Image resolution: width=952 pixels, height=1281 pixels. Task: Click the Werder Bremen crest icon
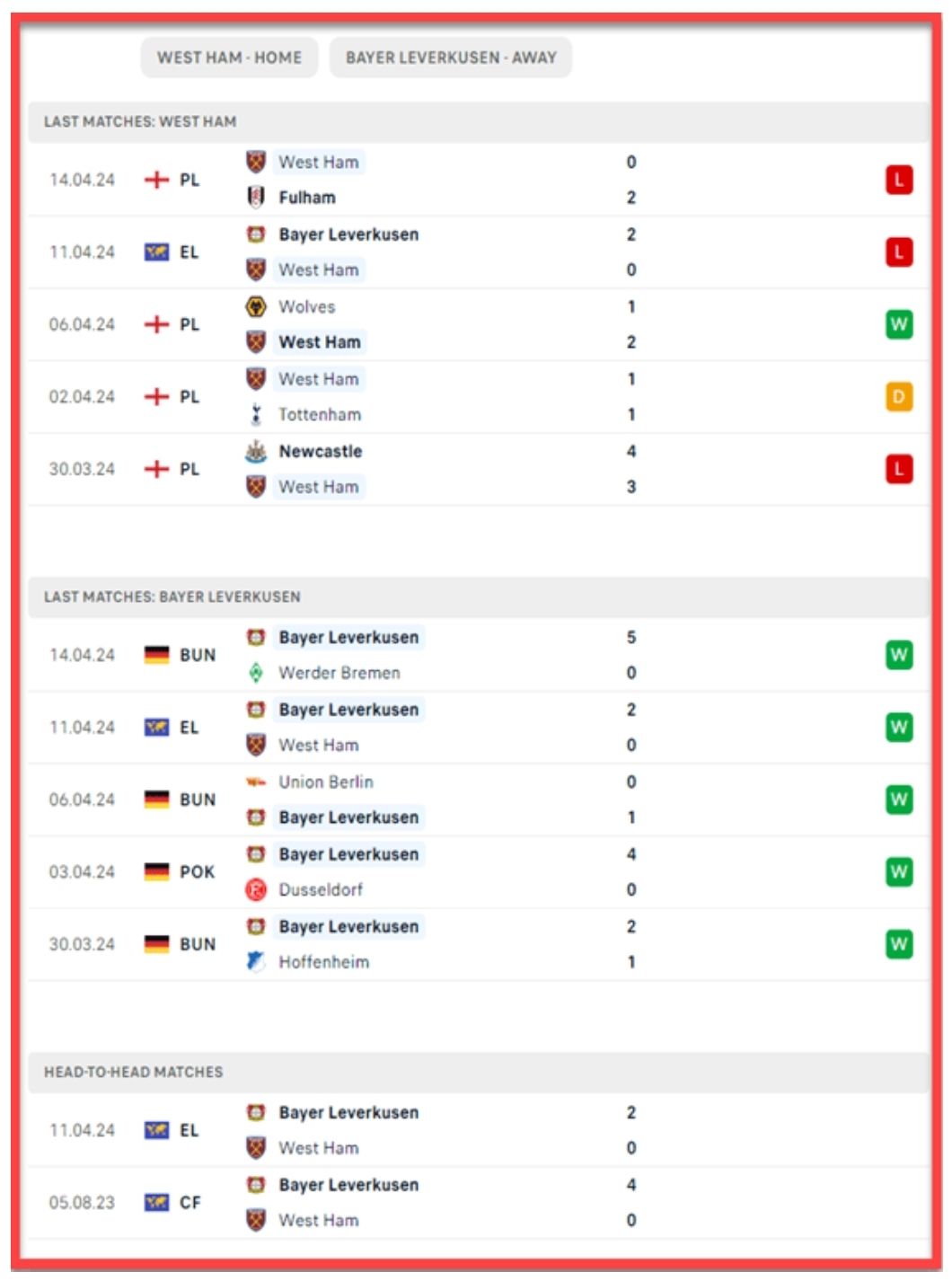256,673
